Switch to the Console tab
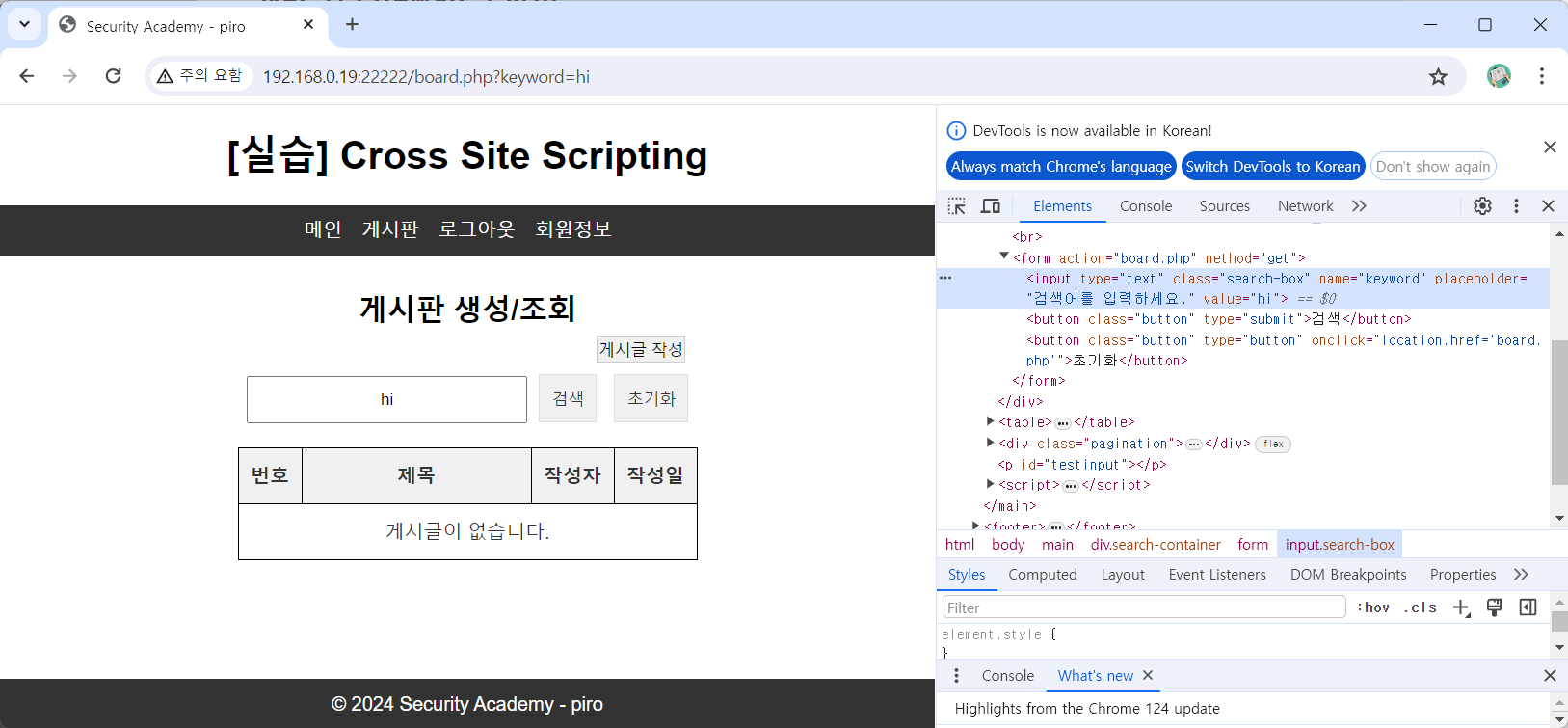This screenshot has height=728, width=1568. [x=1146, y=205]
